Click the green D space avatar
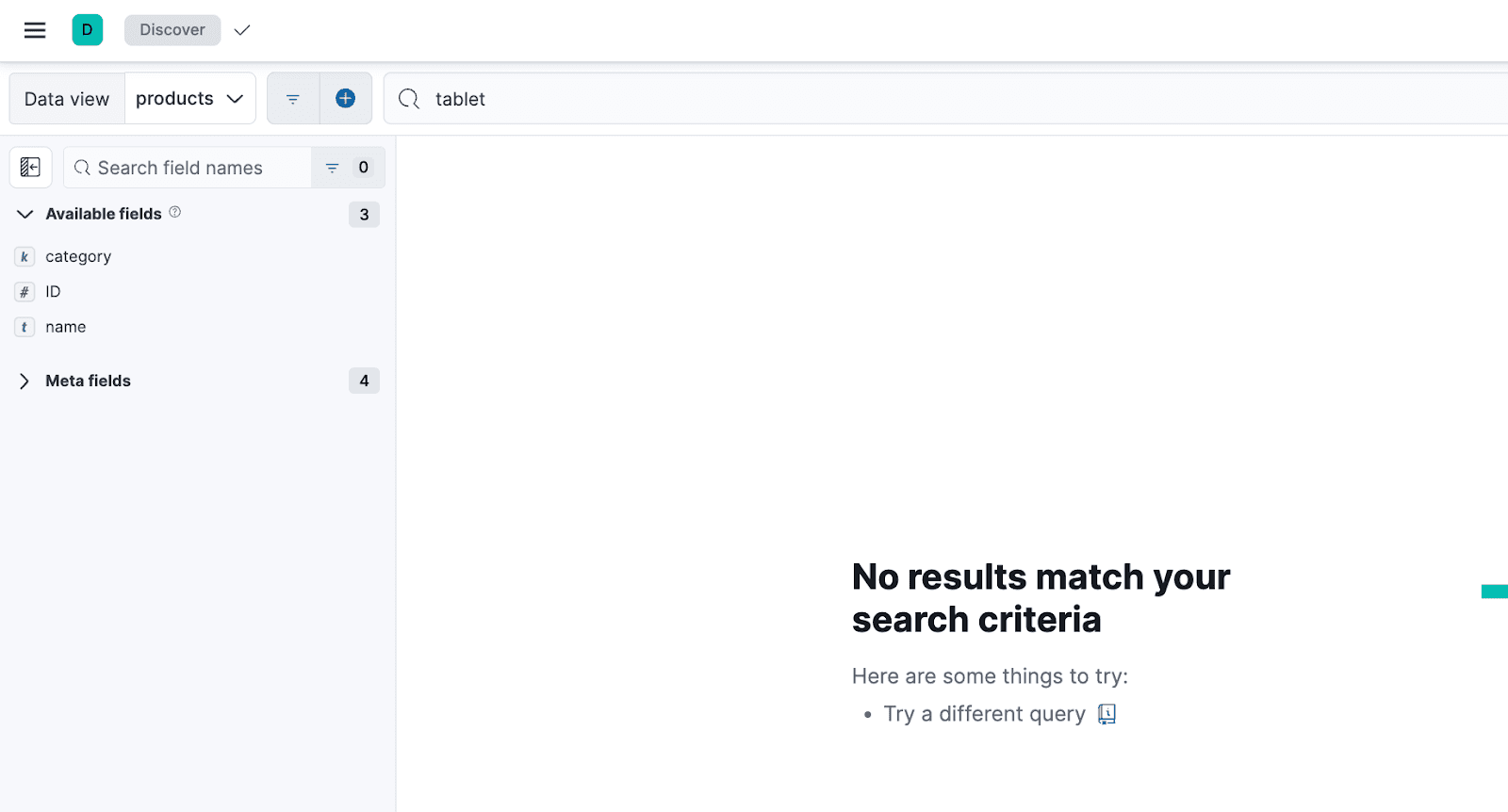 pos(87,30)
